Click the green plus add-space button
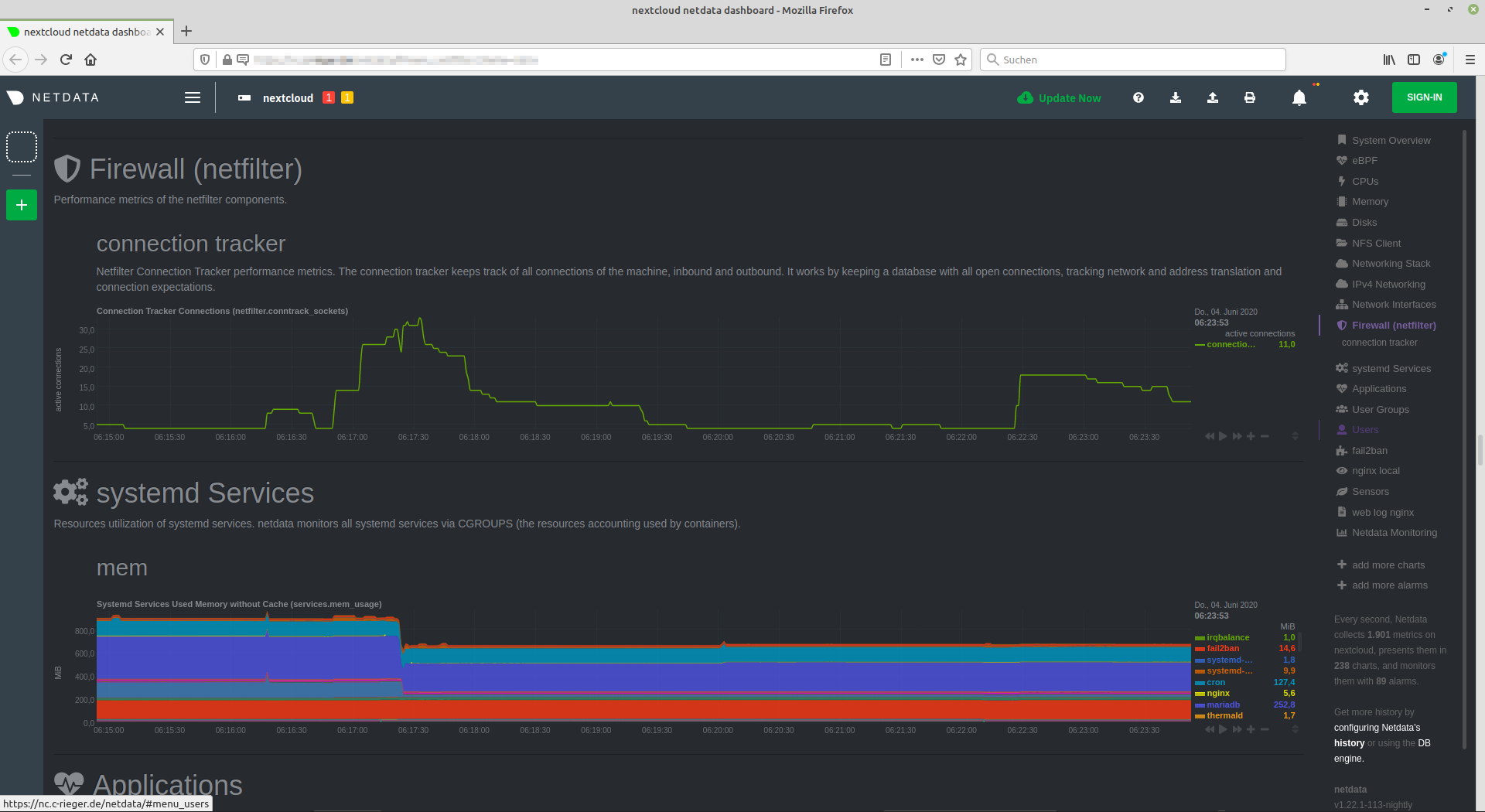 click(22, 205)
